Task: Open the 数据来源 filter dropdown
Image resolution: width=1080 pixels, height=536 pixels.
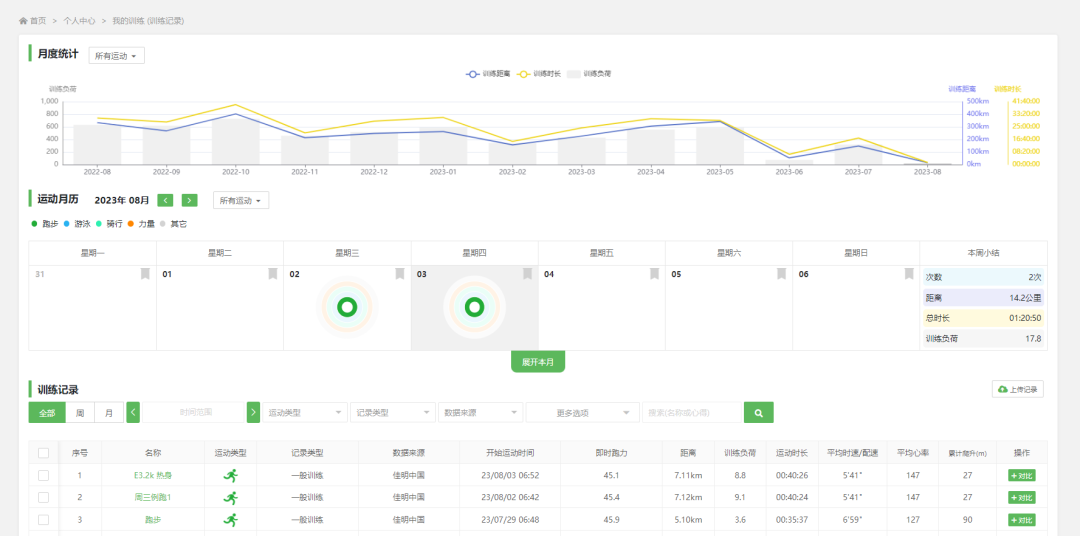Action: [481, 413]
